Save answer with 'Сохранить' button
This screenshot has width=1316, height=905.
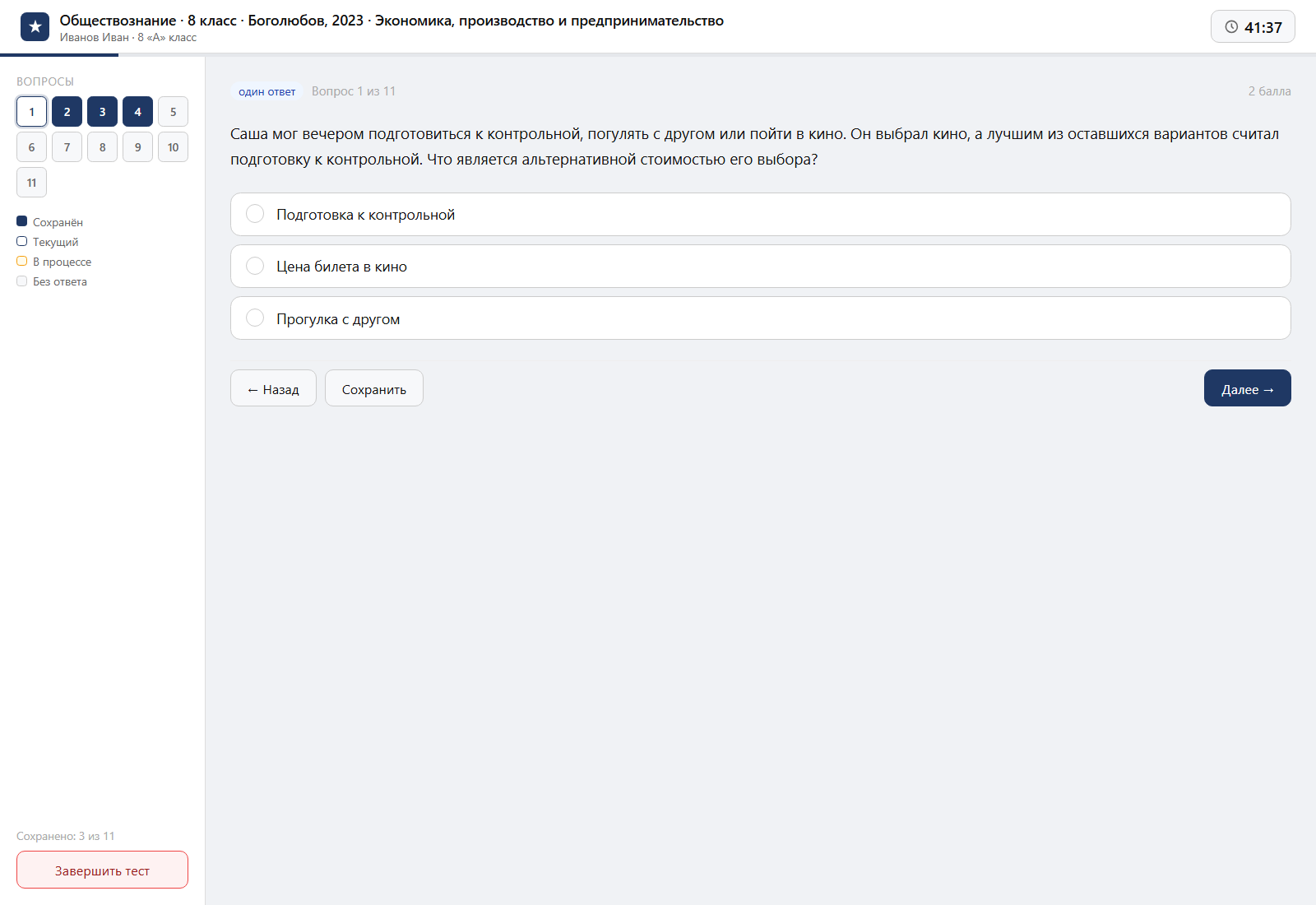[374, 388]
